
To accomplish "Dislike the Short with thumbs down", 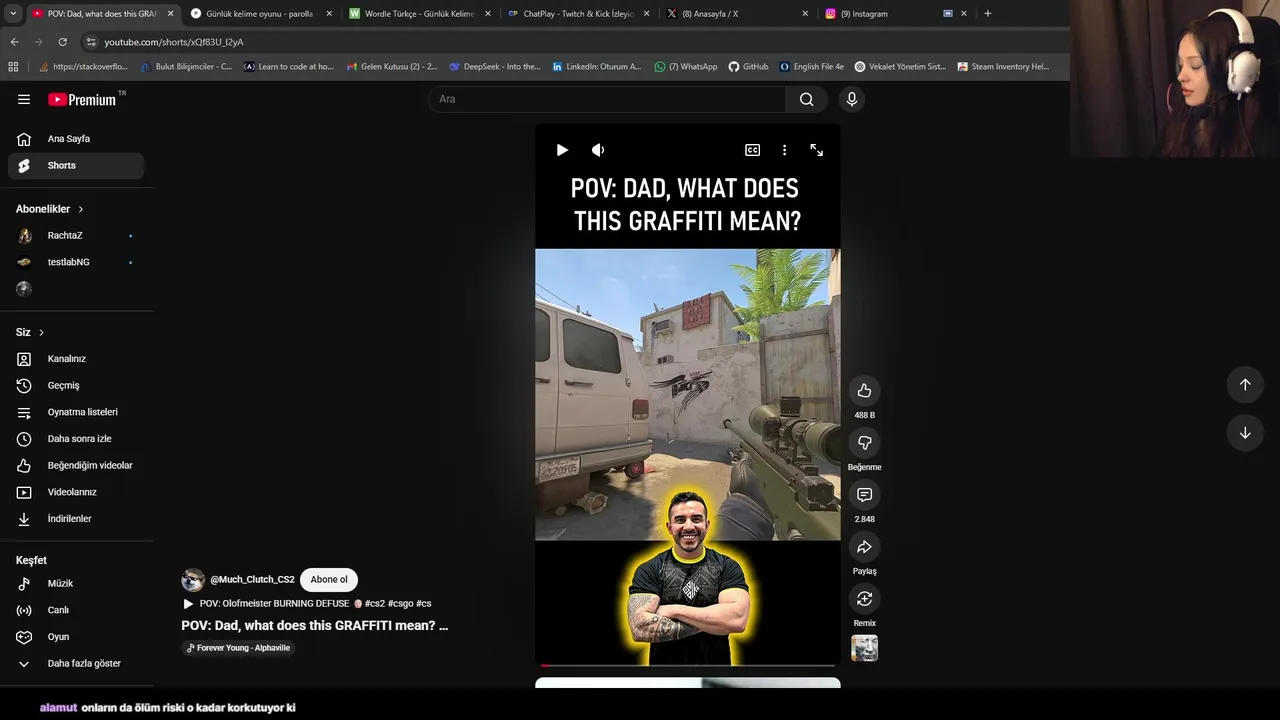I will click(864, 442).
